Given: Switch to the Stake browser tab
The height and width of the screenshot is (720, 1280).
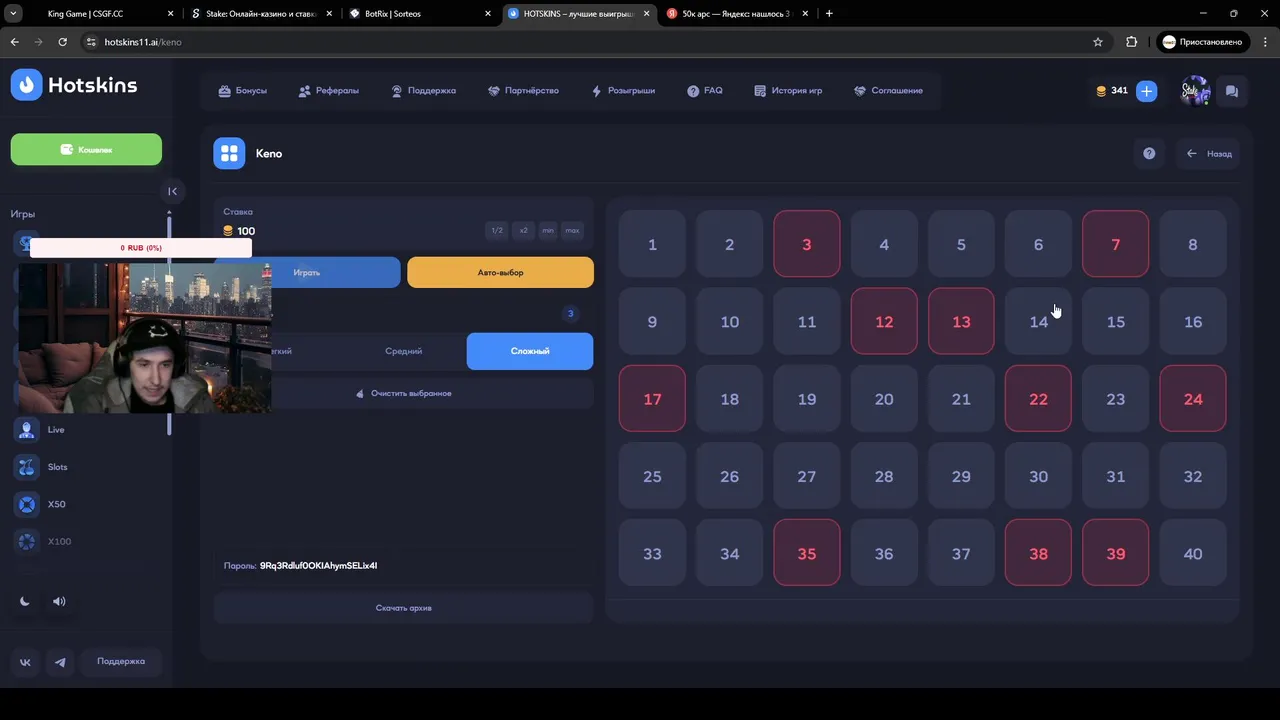Looking at the screenshot, I should 260,14.
